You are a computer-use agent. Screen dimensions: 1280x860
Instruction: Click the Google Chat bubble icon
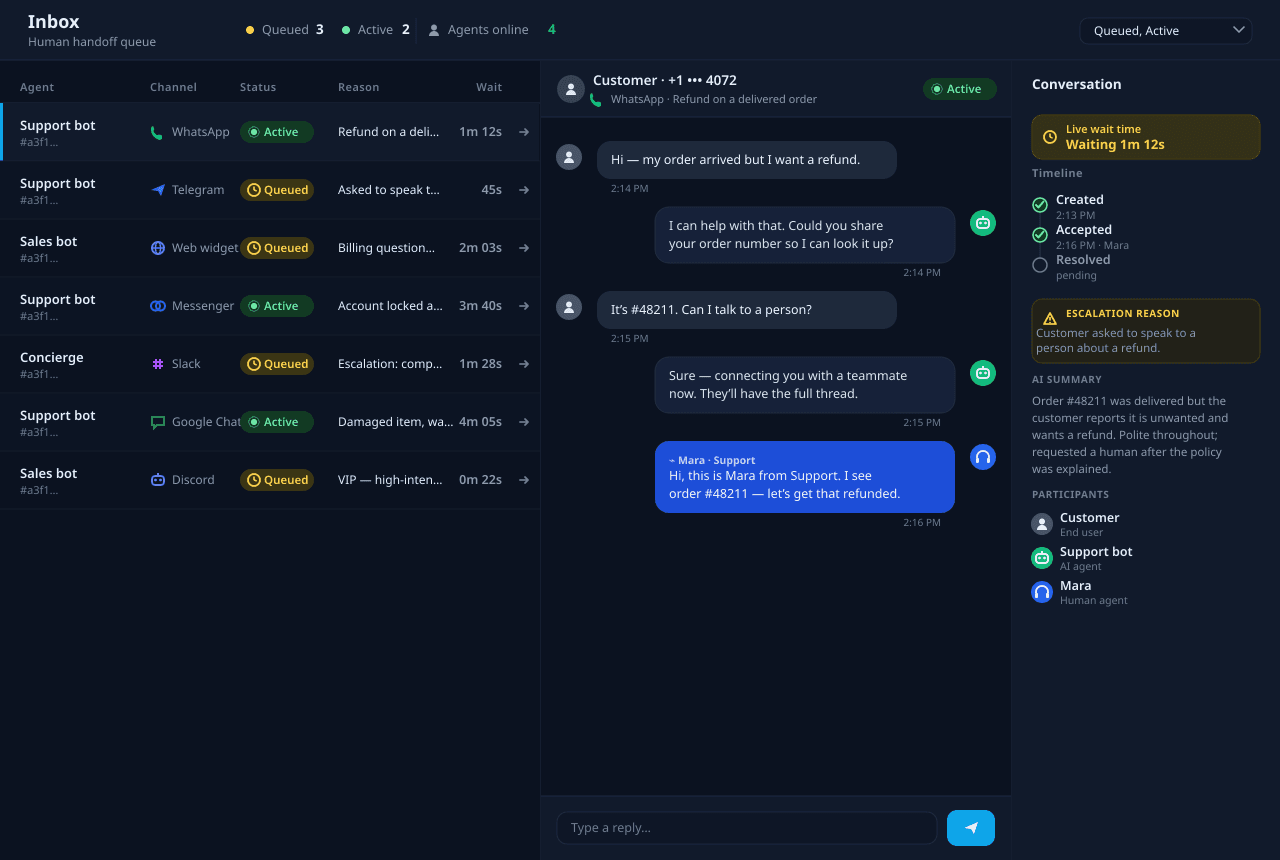(157, 422)
